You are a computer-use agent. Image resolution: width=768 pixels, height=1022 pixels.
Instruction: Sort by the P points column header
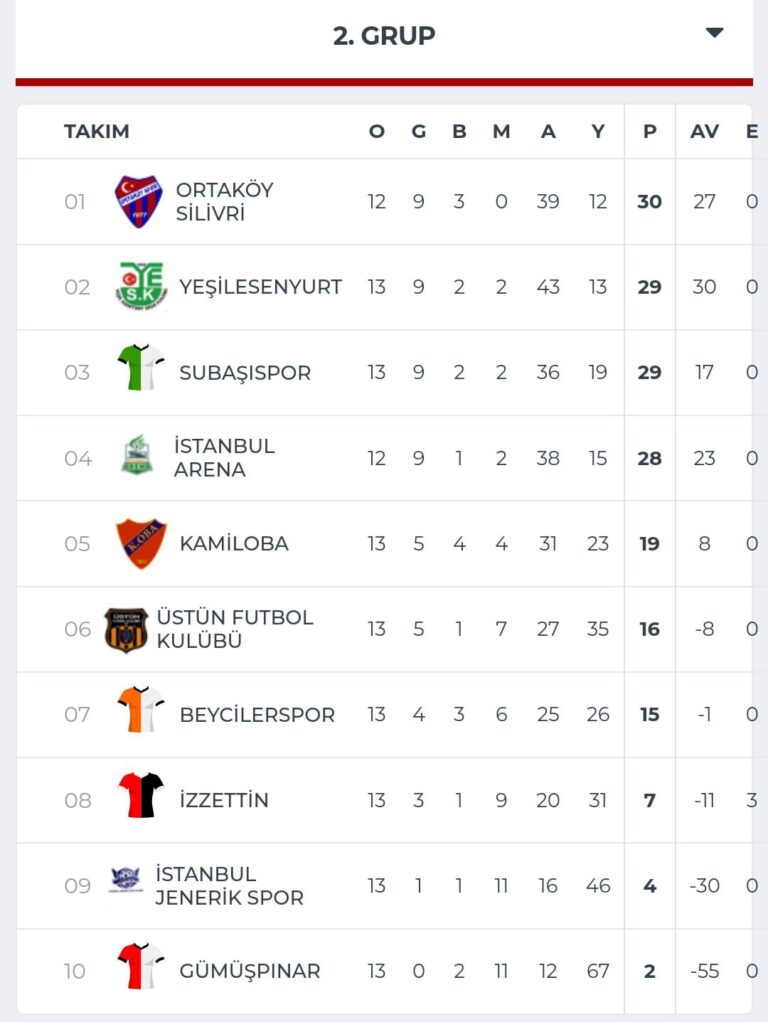(649, 131)
